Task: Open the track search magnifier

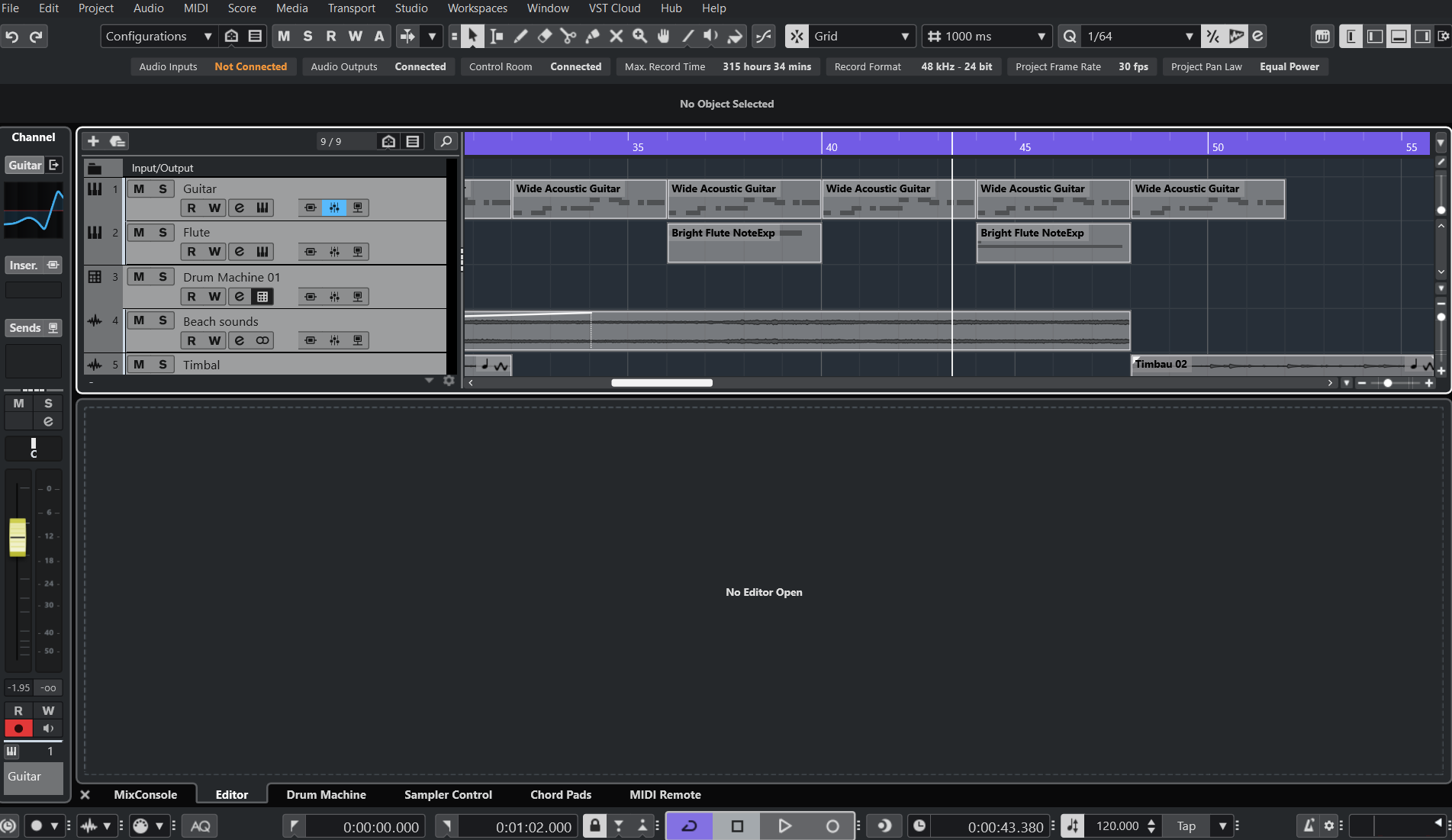Action: pos(446,141)
